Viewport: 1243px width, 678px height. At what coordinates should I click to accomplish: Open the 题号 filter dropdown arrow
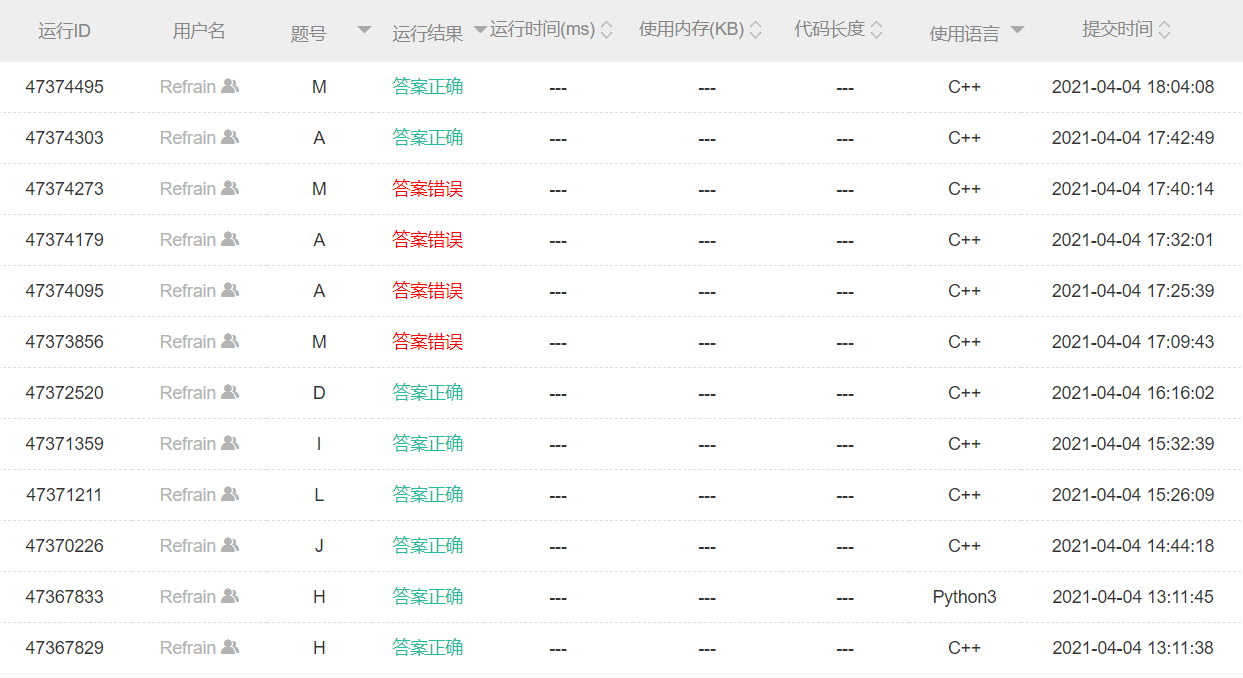tap(364, 31)
